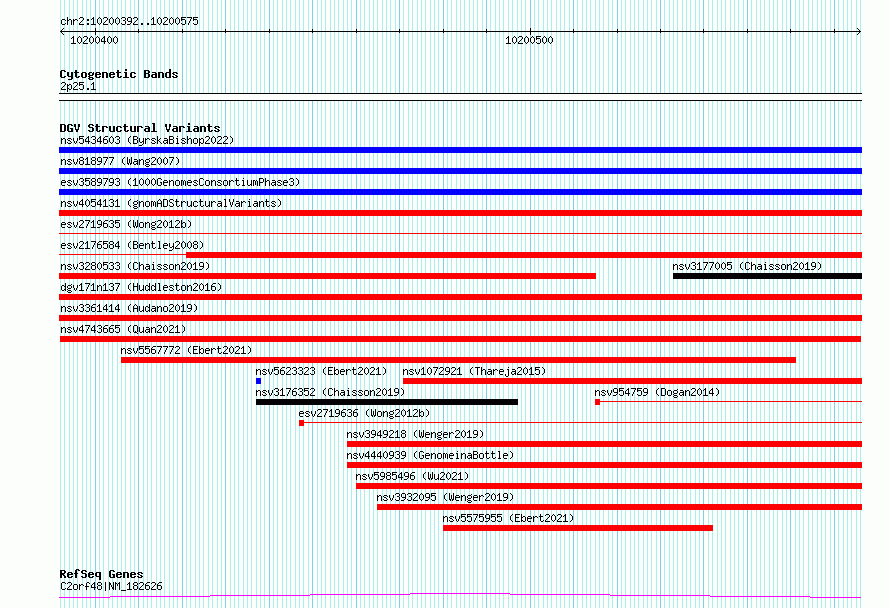
Task: Click the nsv3177005 (Chaisson2019) label
Action: pos(747,266)
